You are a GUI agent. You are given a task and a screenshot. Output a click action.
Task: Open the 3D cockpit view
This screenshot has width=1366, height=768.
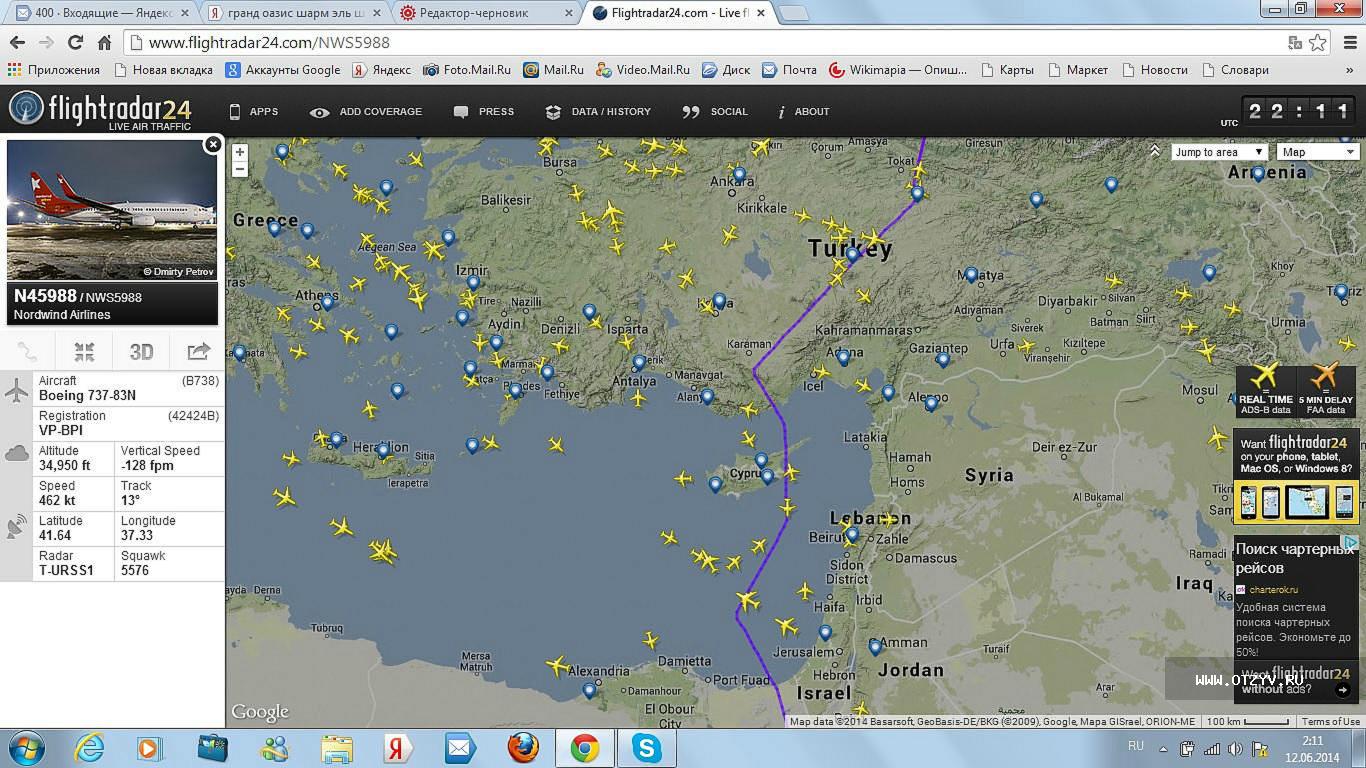pyautogui.click(x=141, y=351)
